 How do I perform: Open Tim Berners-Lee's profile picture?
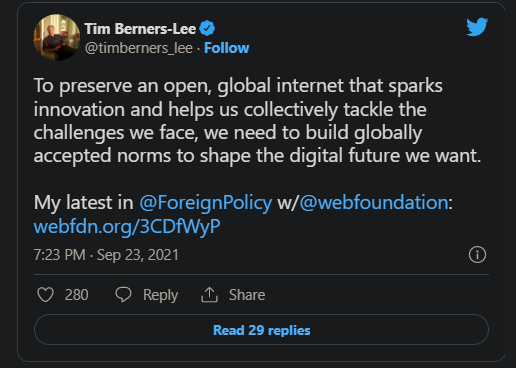pos(57,37)
